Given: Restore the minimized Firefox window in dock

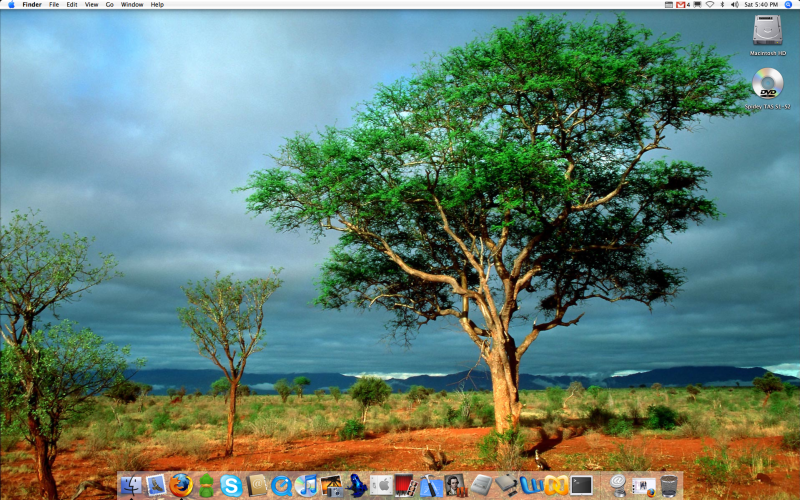Looking at the screenshot, I should coord(643,486).
